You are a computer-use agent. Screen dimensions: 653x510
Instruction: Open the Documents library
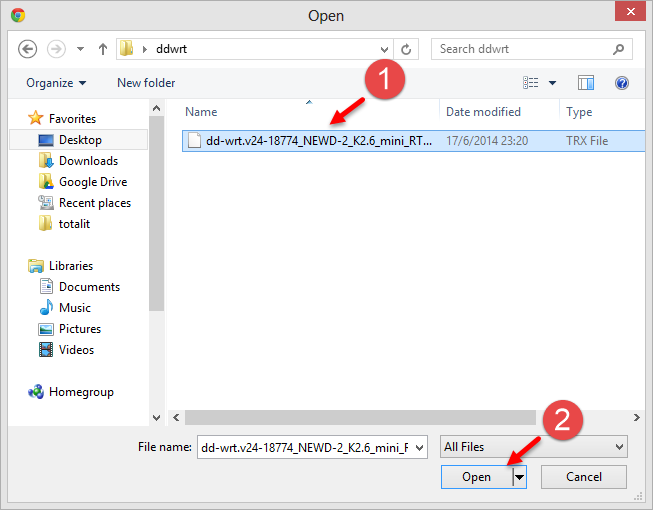(x=89, y=287)
